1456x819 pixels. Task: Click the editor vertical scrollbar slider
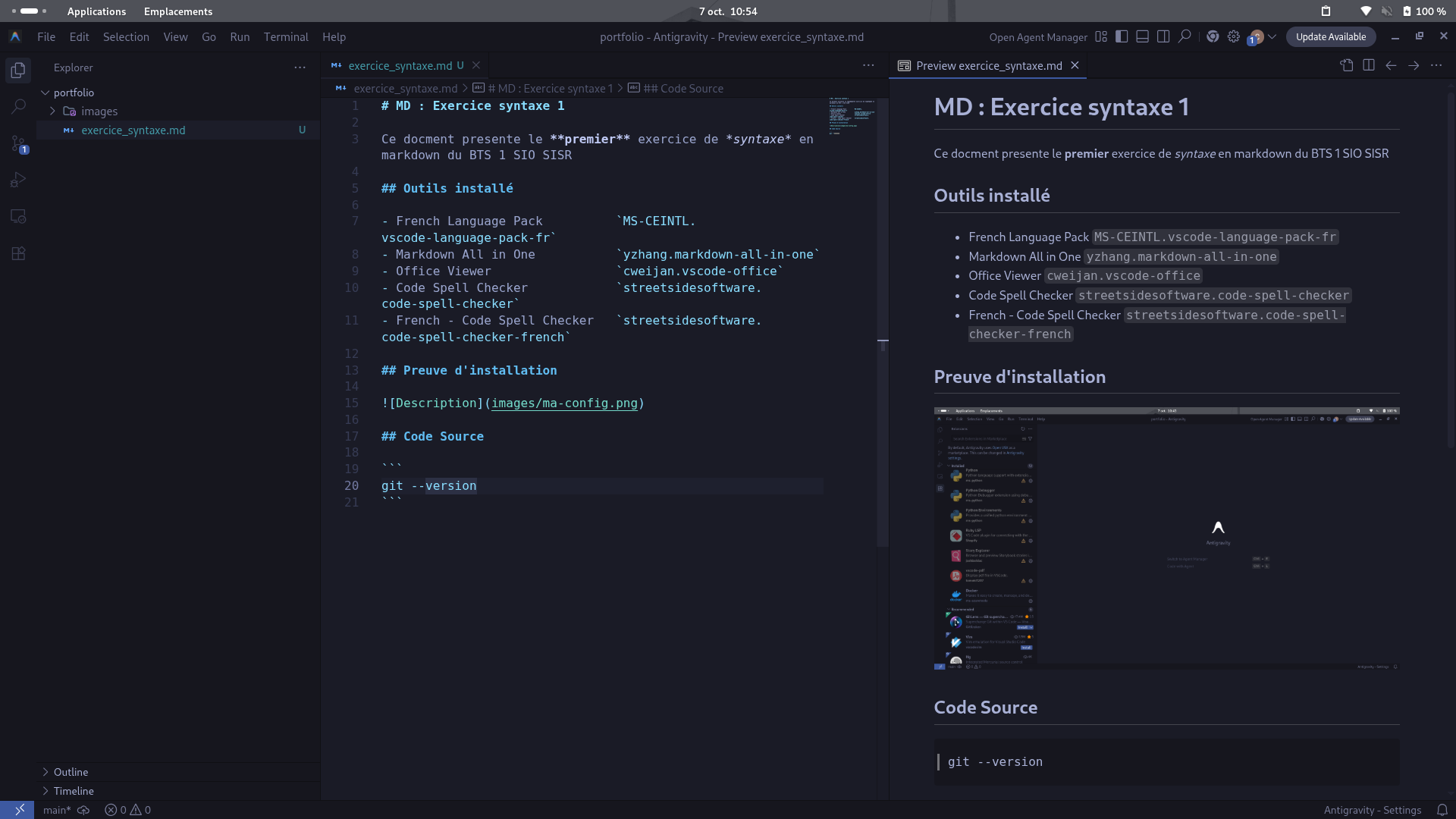[883, 322]
